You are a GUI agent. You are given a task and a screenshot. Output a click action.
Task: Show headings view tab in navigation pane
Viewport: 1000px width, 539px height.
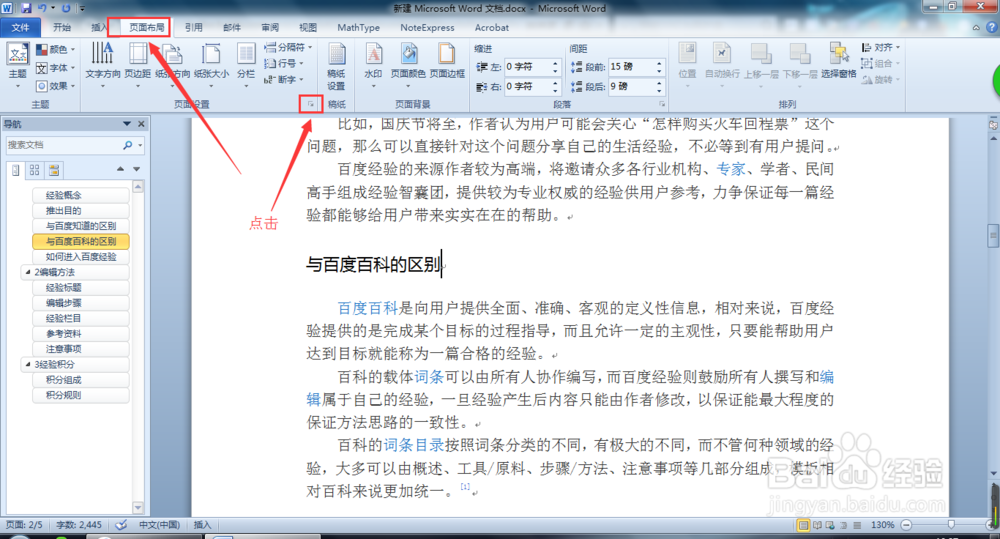[x=16, y=170]
